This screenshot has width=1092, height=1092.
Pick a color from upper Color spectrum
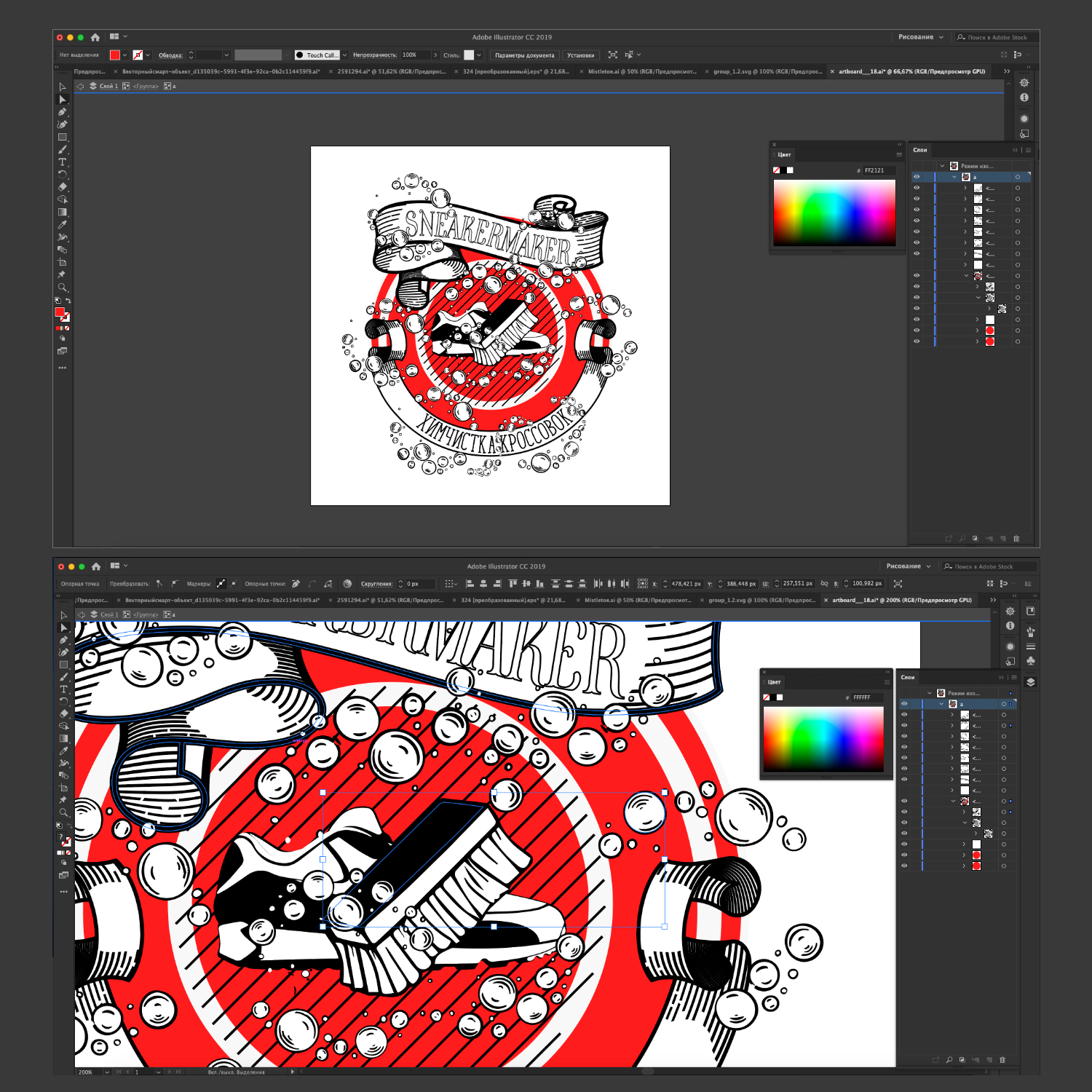tap(834, 213)
